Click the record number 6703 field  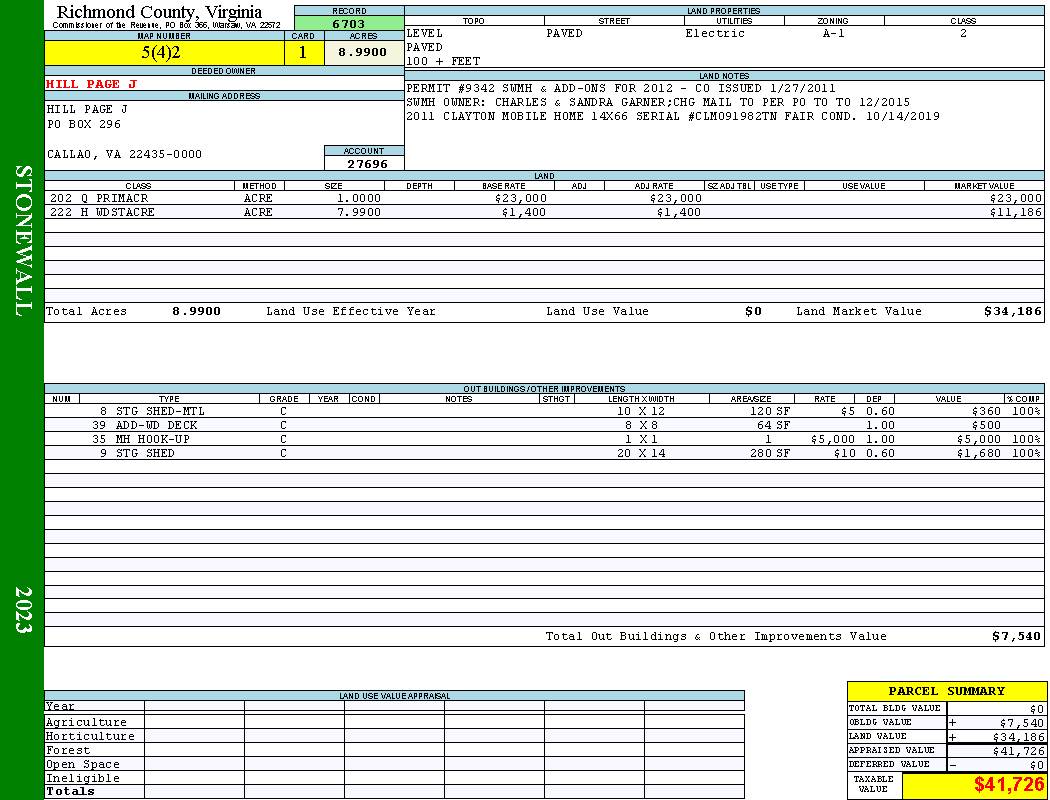349,23
